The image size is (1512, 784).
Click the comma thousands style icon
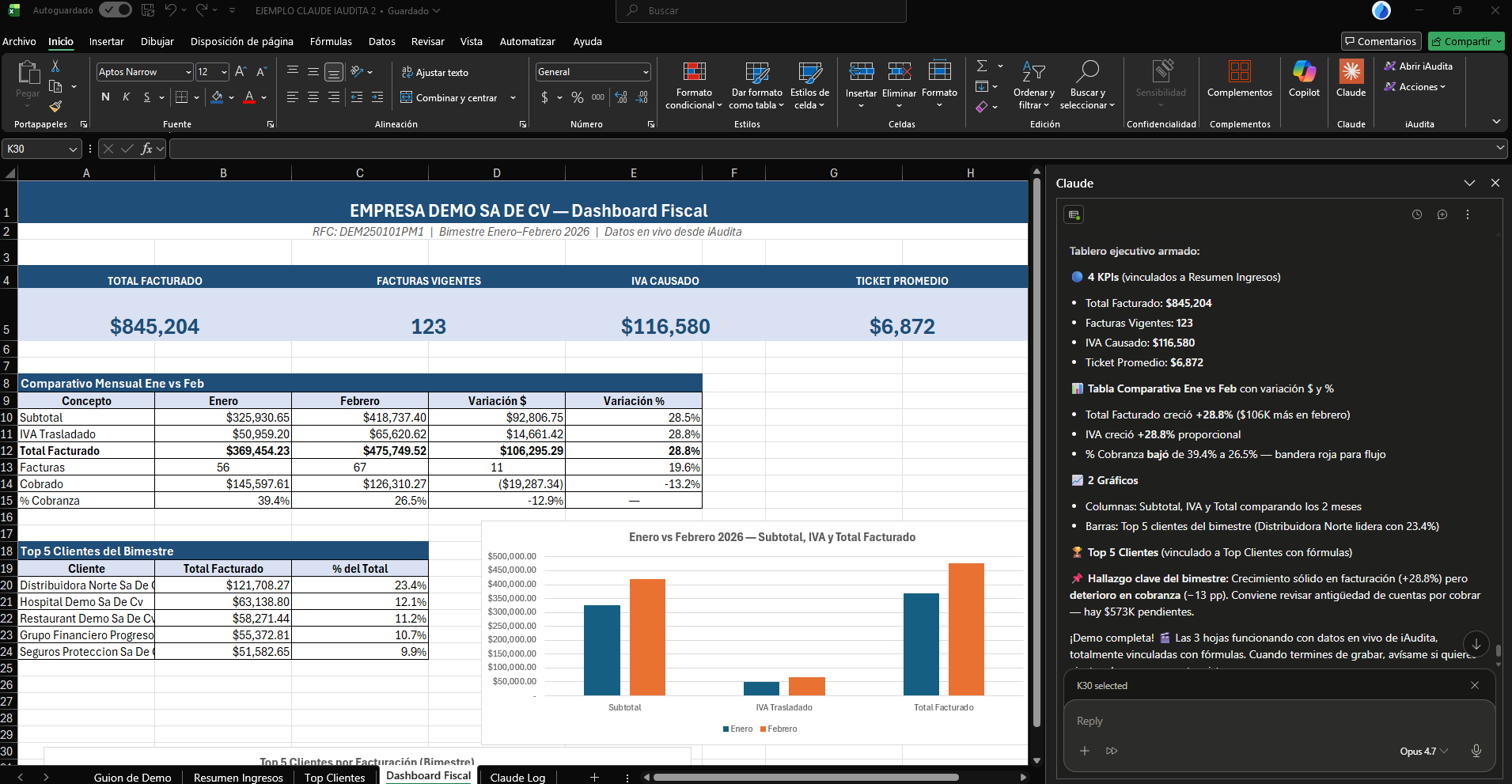(598, 97)
